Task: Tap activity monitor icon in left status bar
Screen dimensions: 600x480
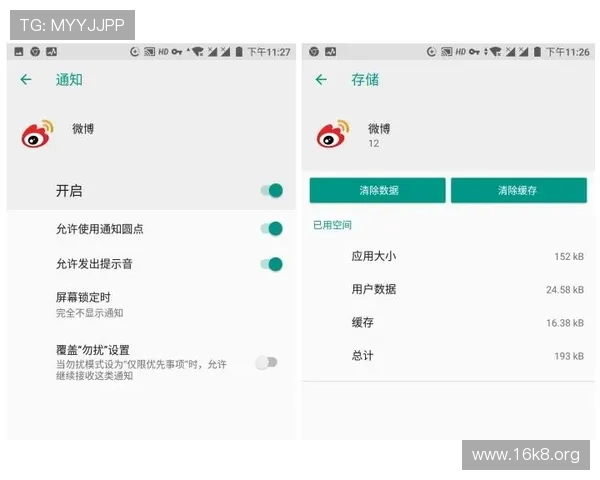Action: pos(51,52)
